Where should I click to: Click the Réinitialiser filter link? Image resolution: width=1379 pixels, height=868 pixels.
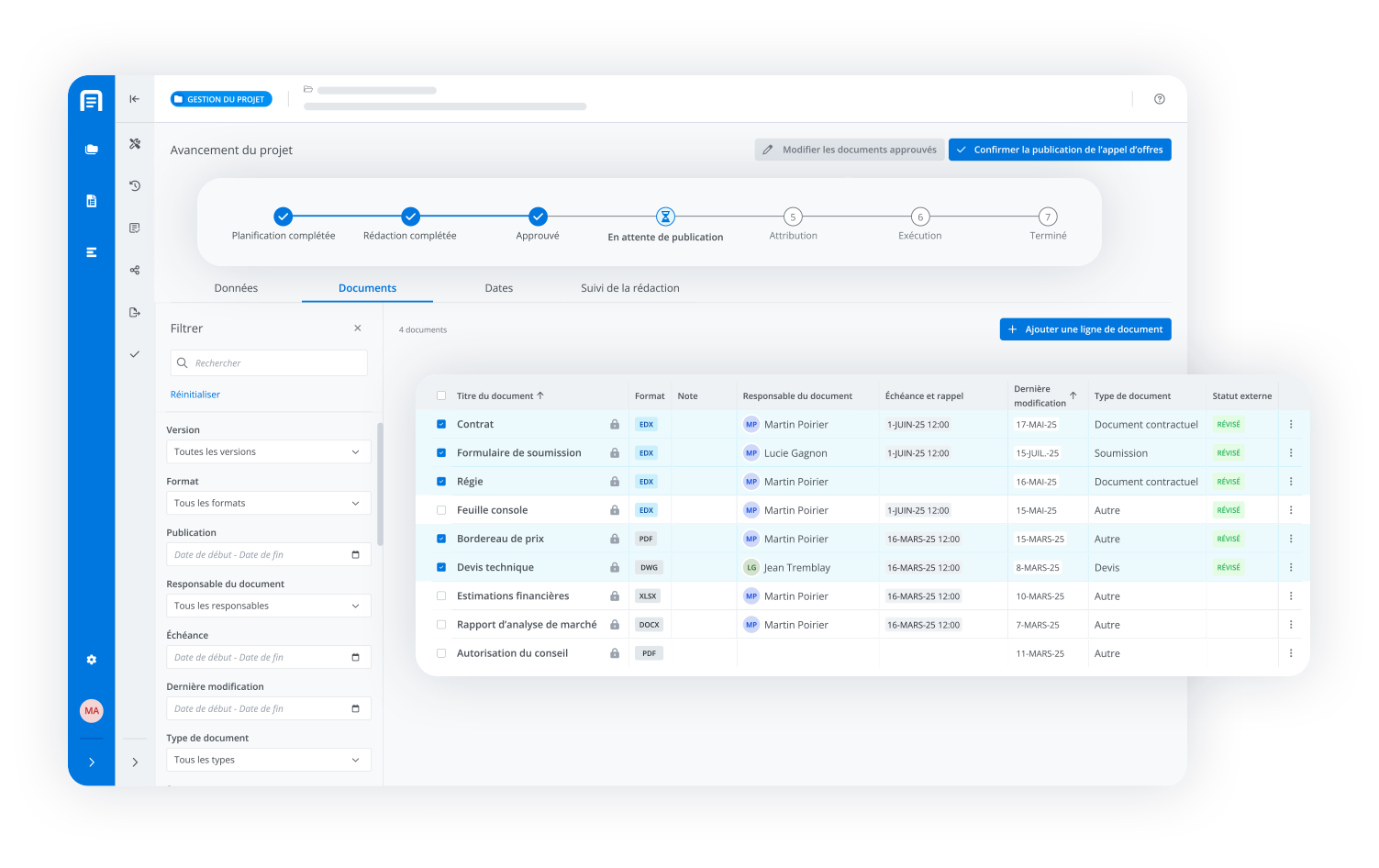[x=195, y=395]
